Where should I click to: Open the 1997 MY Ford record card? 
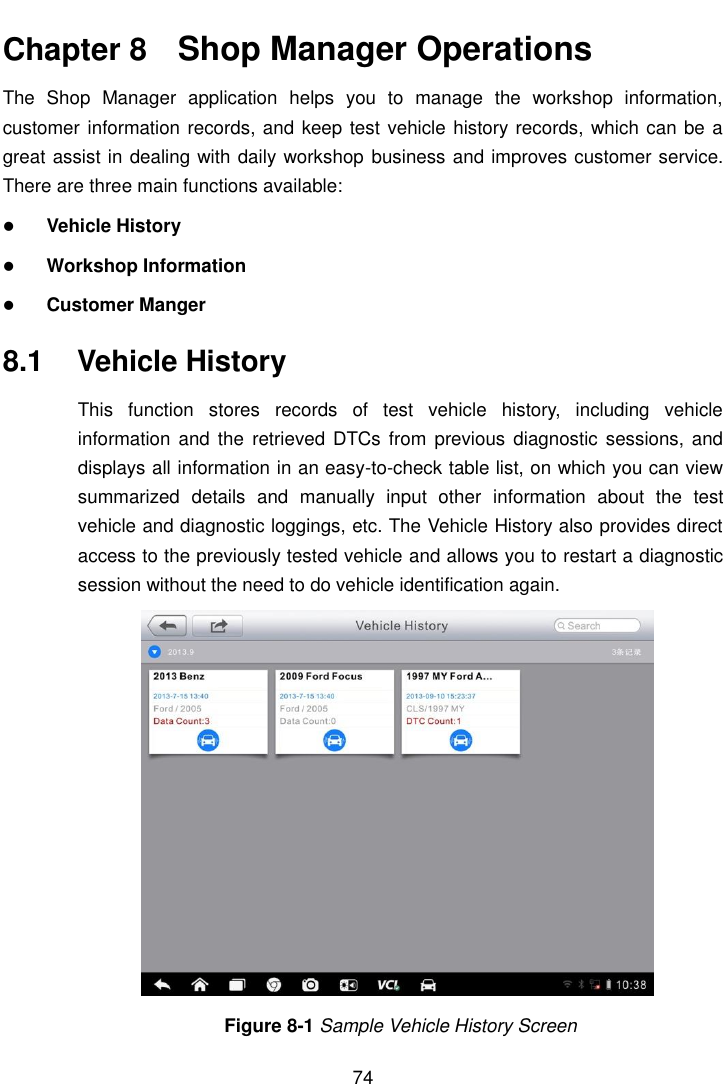pos(460,711)
